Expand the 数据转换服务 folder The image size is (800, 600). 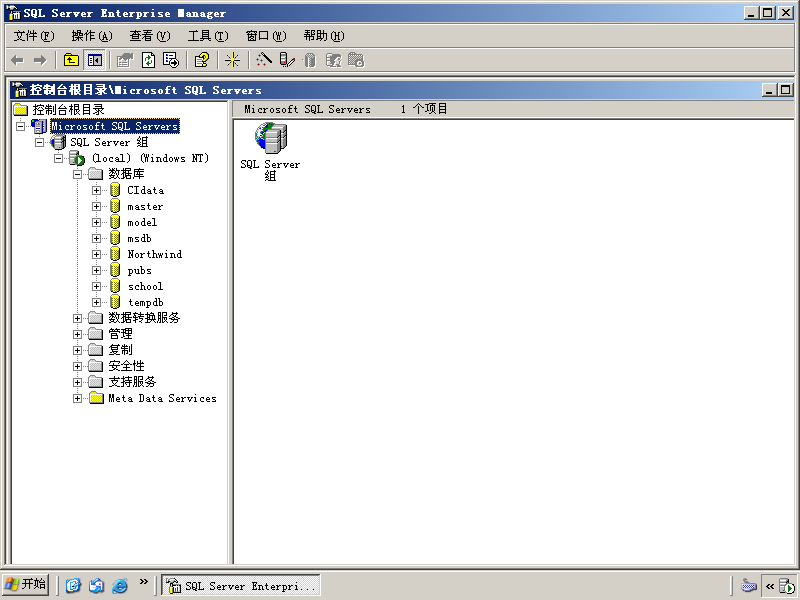coord(78,318)
